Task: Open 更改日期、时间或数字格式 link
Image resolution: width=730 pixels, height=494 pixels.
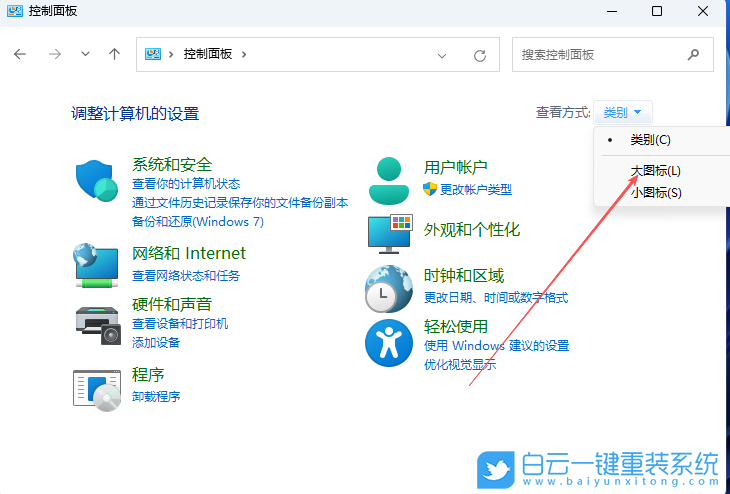Action: (x=496, y=298)
